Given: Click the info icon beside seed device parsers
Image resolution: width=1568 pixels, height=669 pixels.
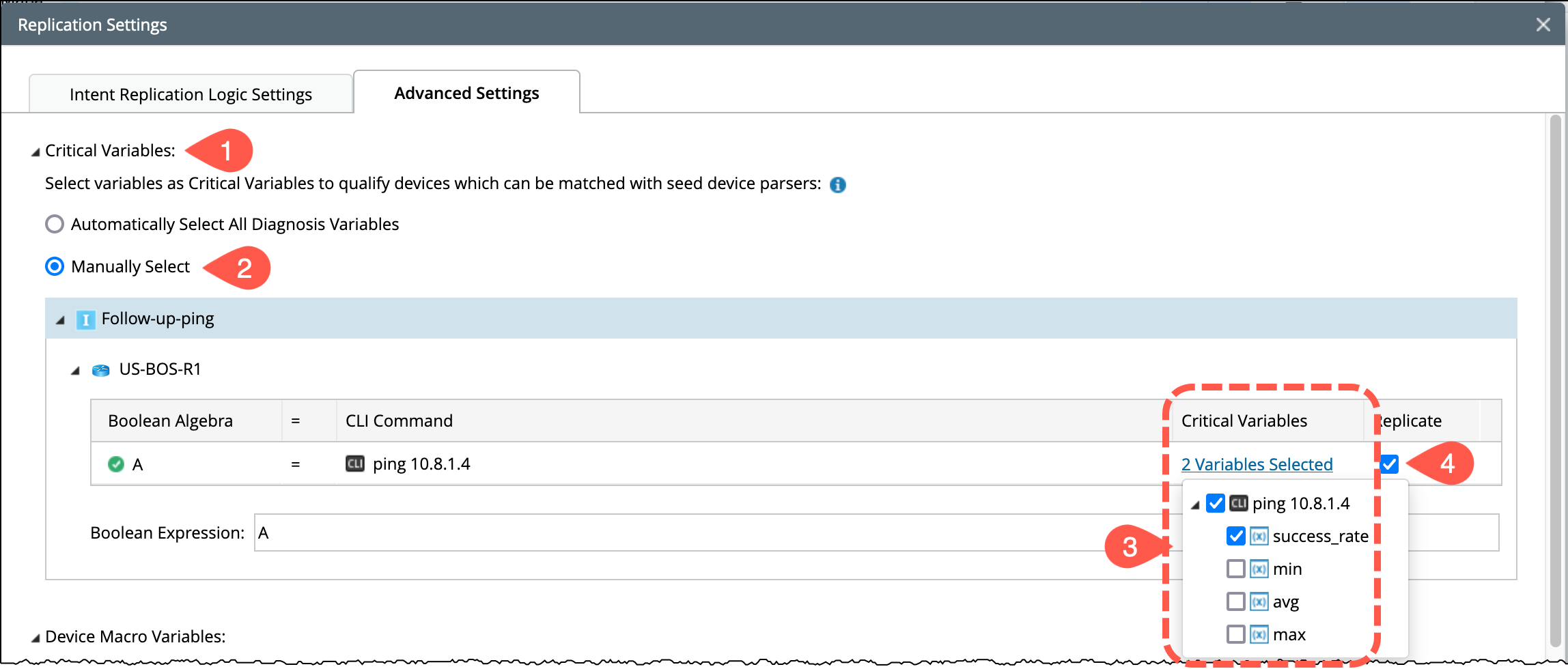Looking at the screenshot, I should click(x=837, y=184).
